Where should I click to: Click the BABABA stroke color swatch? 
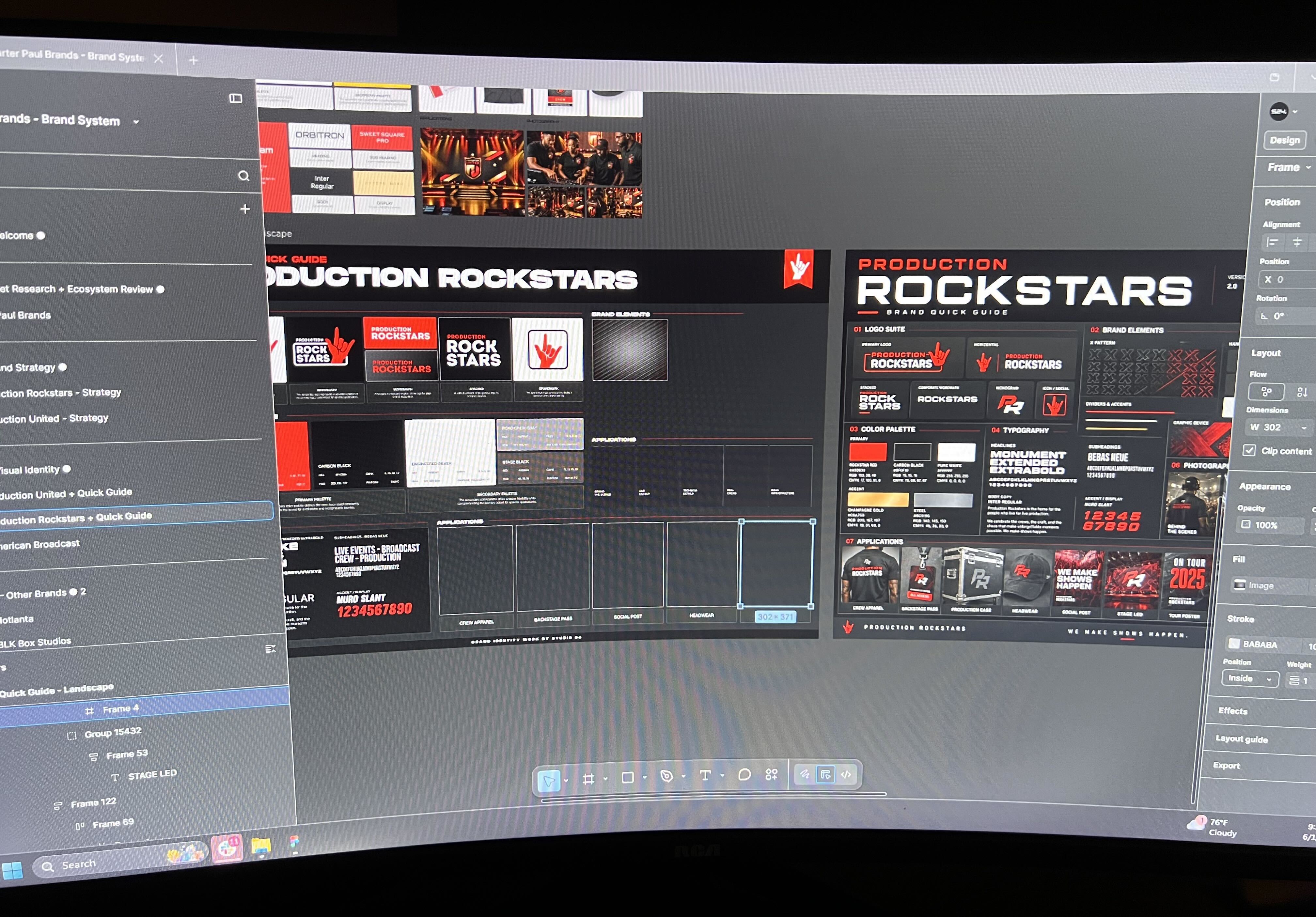pos(1234,644)
